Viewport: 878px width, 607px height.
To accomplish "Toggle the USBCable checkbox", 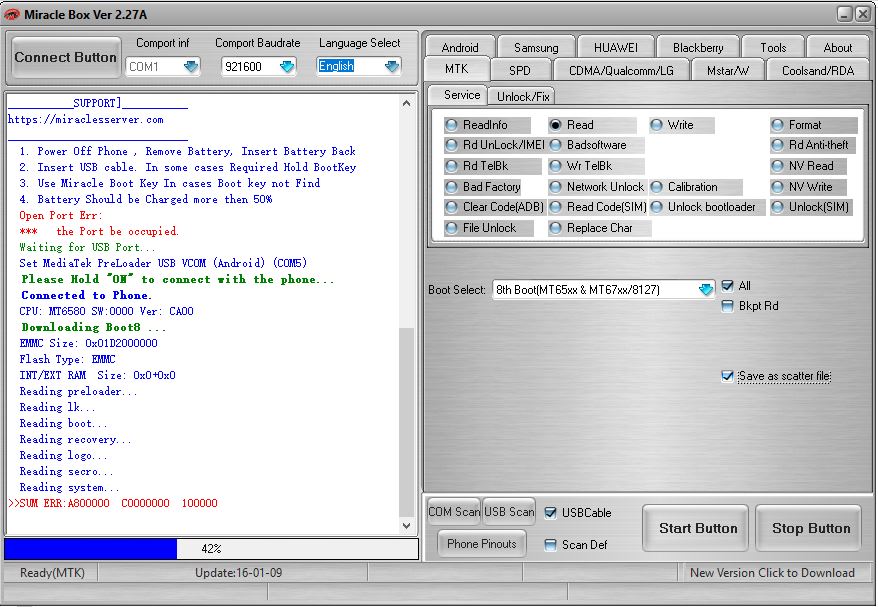I will (x=550, y=513).
